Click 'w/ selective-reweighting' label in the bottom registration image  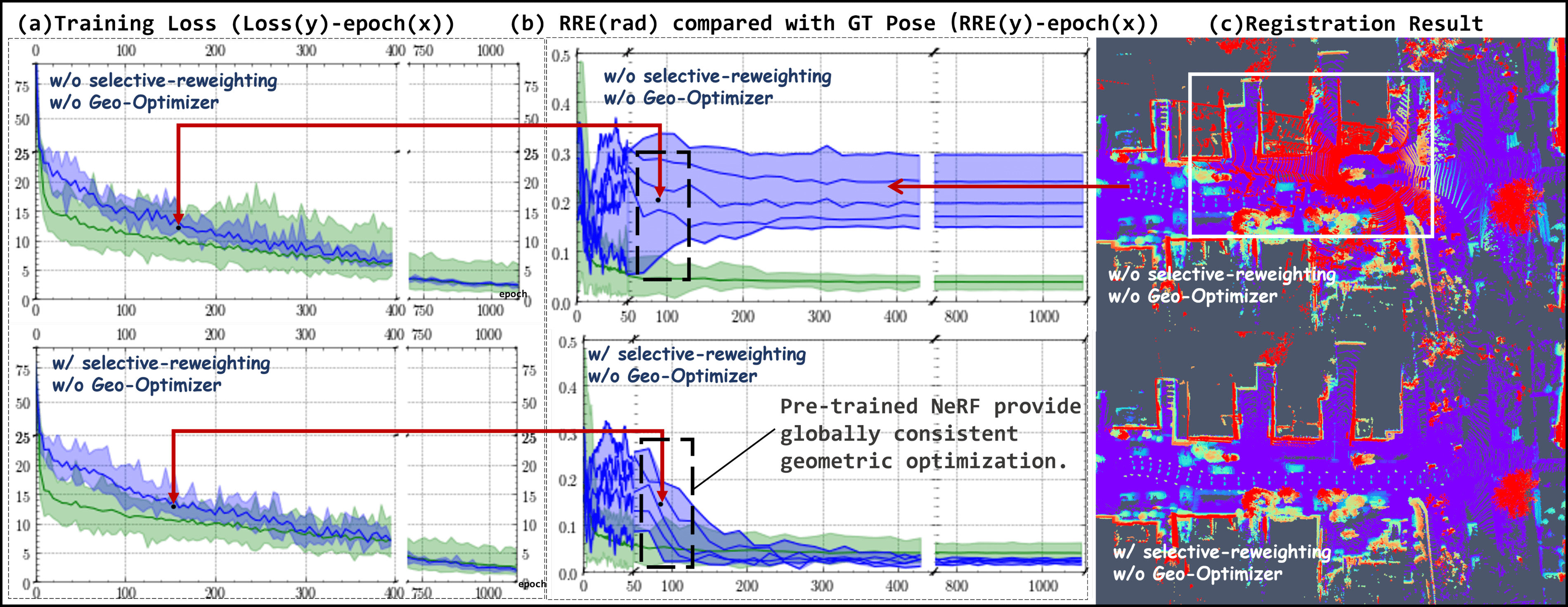pyautogui.click(x=1222, y=552)
